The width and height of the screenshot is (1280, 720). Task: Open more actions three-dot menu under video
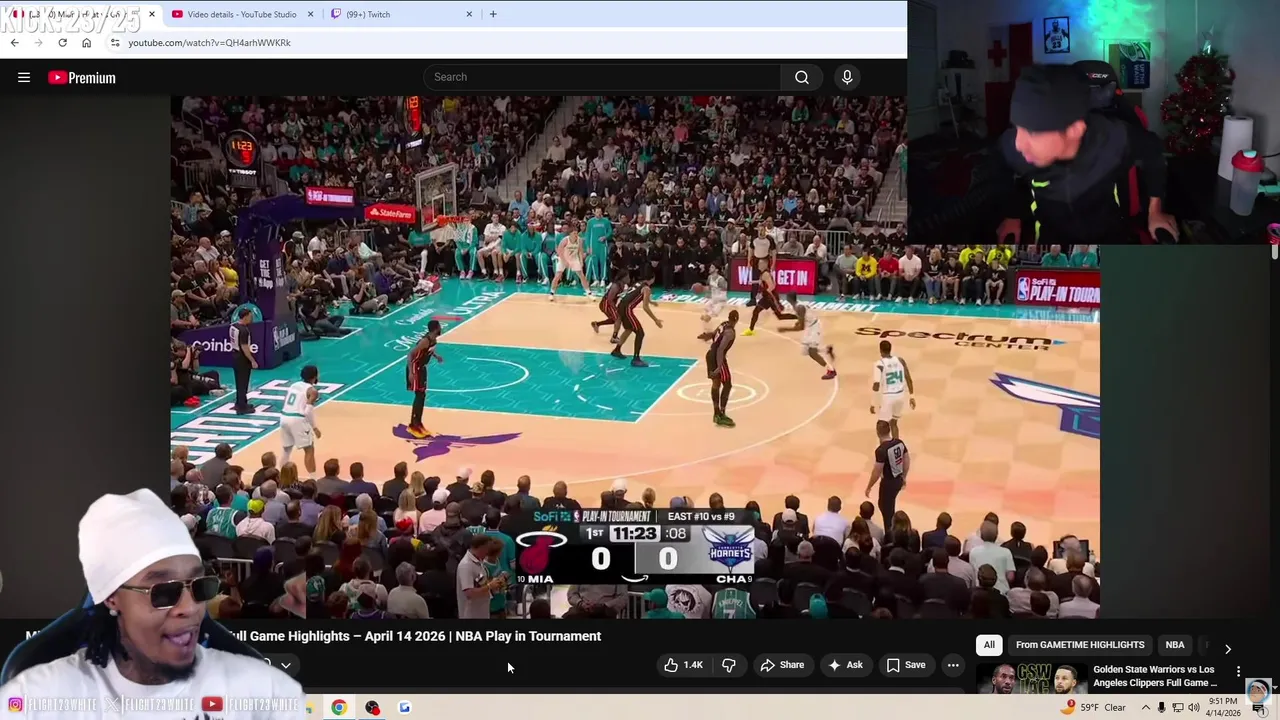coord(953,665)
